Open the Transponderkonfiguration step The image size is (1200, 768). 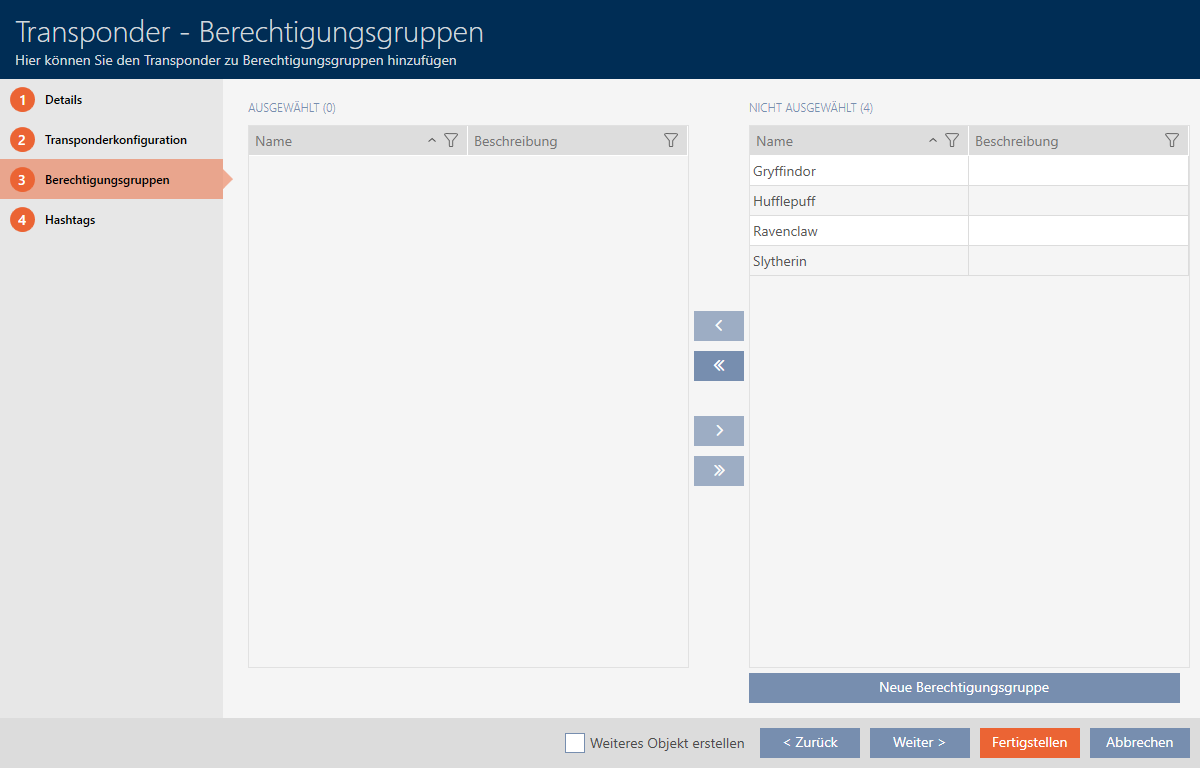pyautogui.click(x=115, y=140)
